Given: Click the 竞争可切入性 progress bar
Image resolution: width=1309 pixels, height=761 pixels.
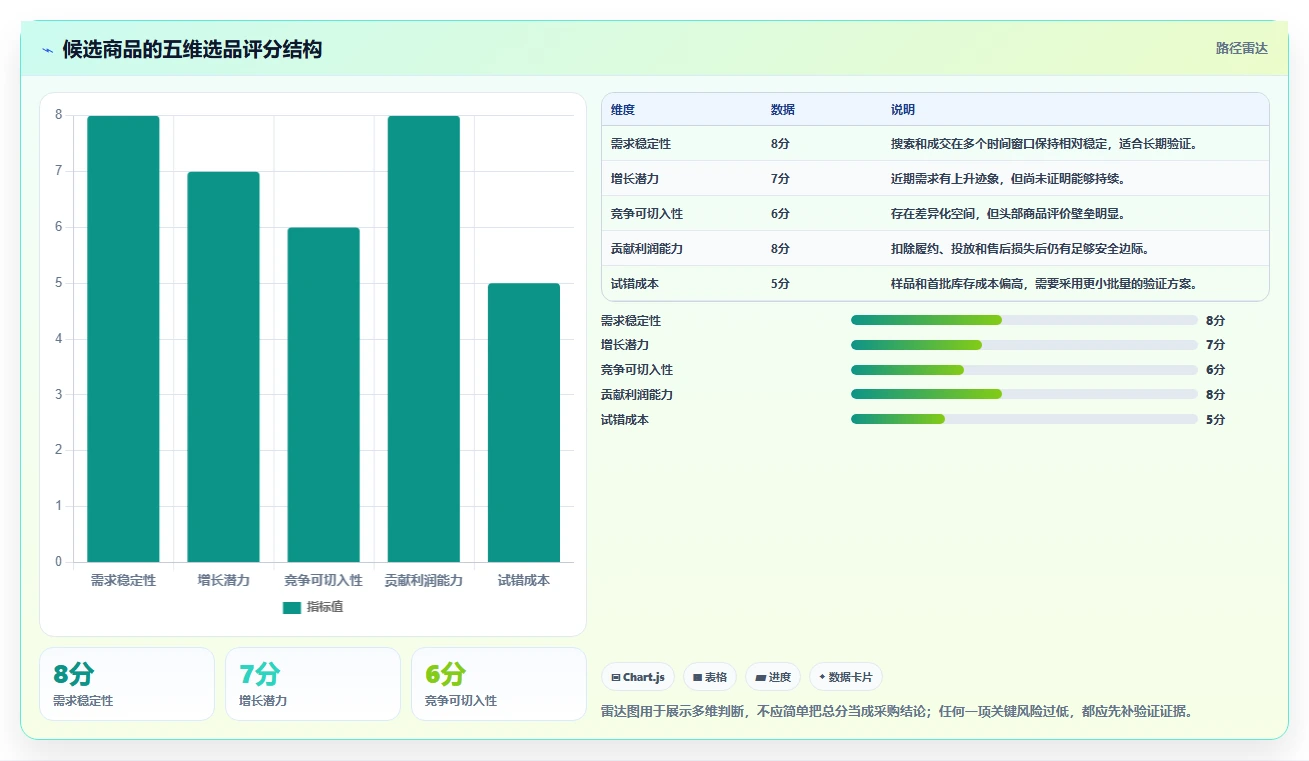Looking at the screenshot, I should (x=1024, y=370).
